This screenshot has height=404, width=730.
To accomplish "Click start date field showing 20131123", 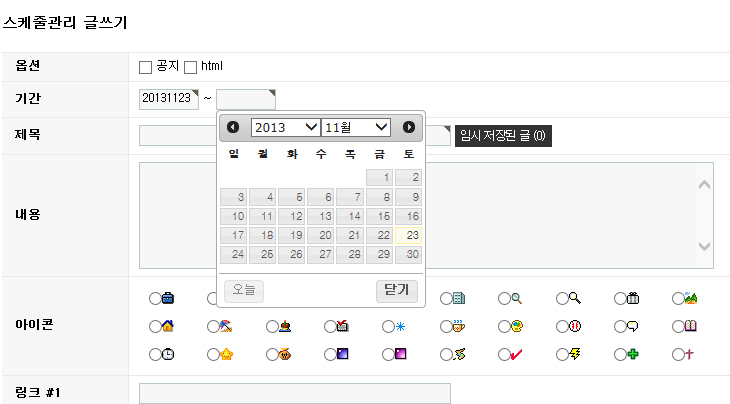I will [169, 99].
